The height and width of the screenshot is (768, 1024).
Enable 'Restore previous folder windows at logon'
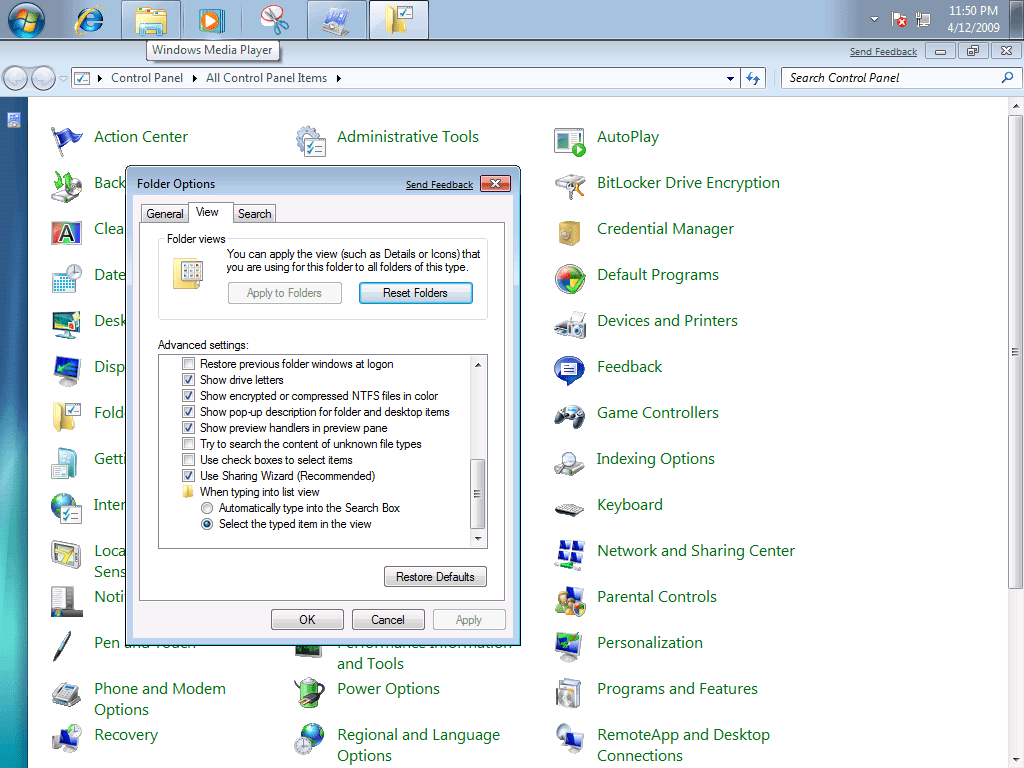click(188, 363)
